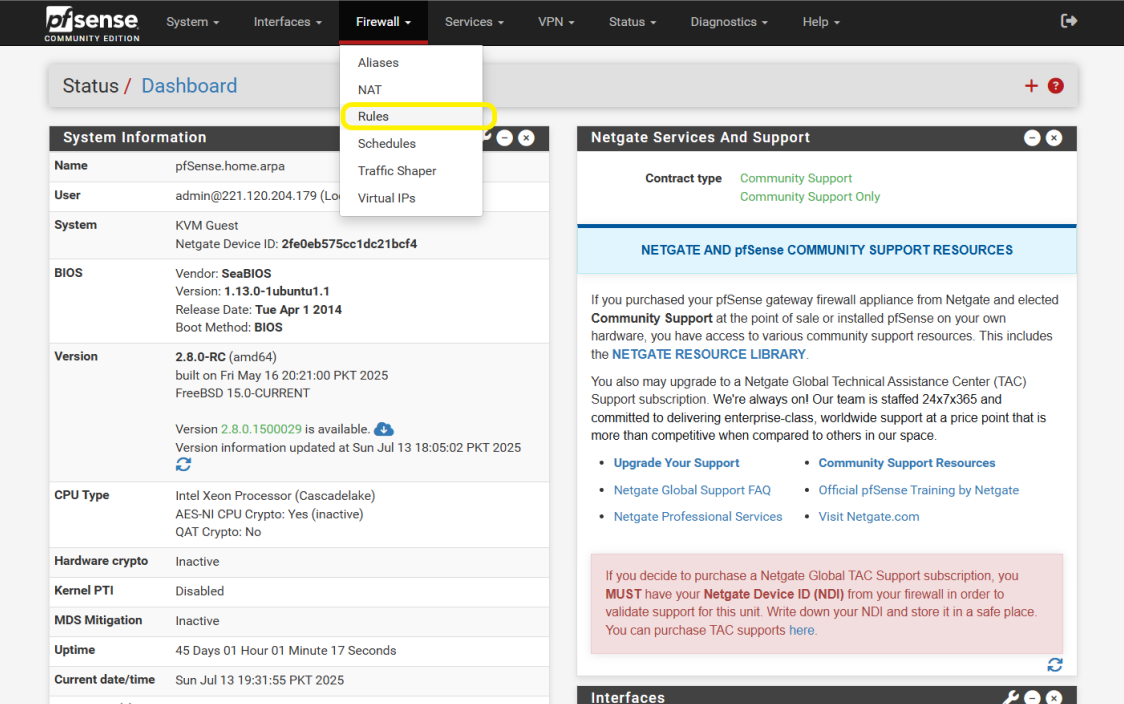Select Rules from the Firewall menu
The image size is (1124, 704).
(x=373, y=116)
